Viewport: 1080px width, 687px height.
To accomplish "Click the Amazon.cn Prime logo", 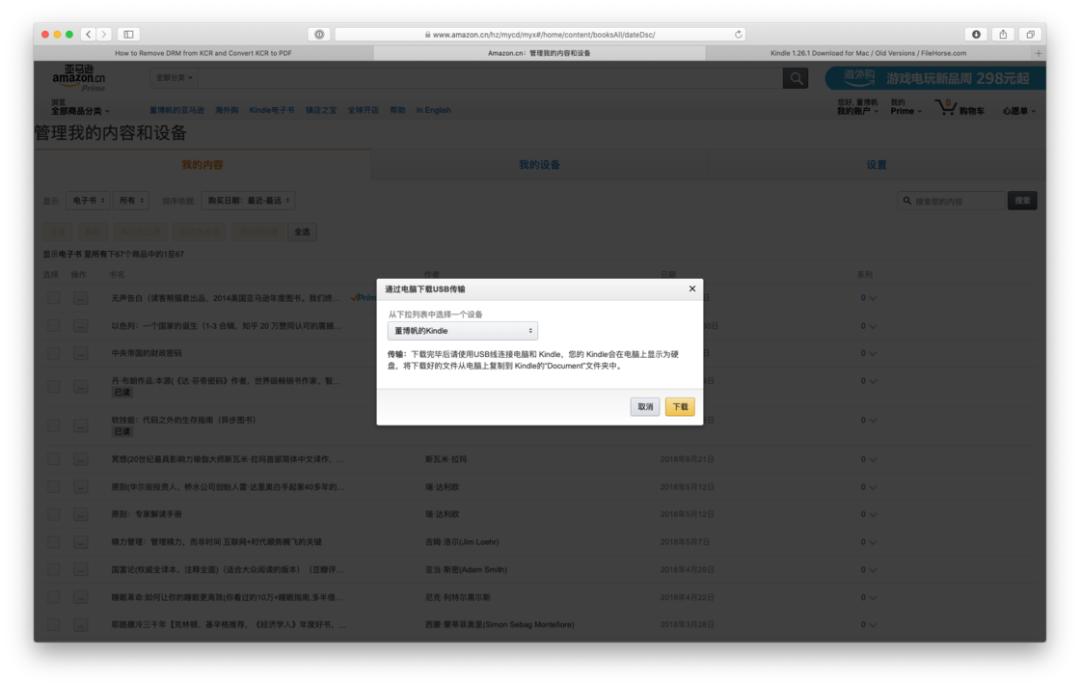I will [79, 79].
